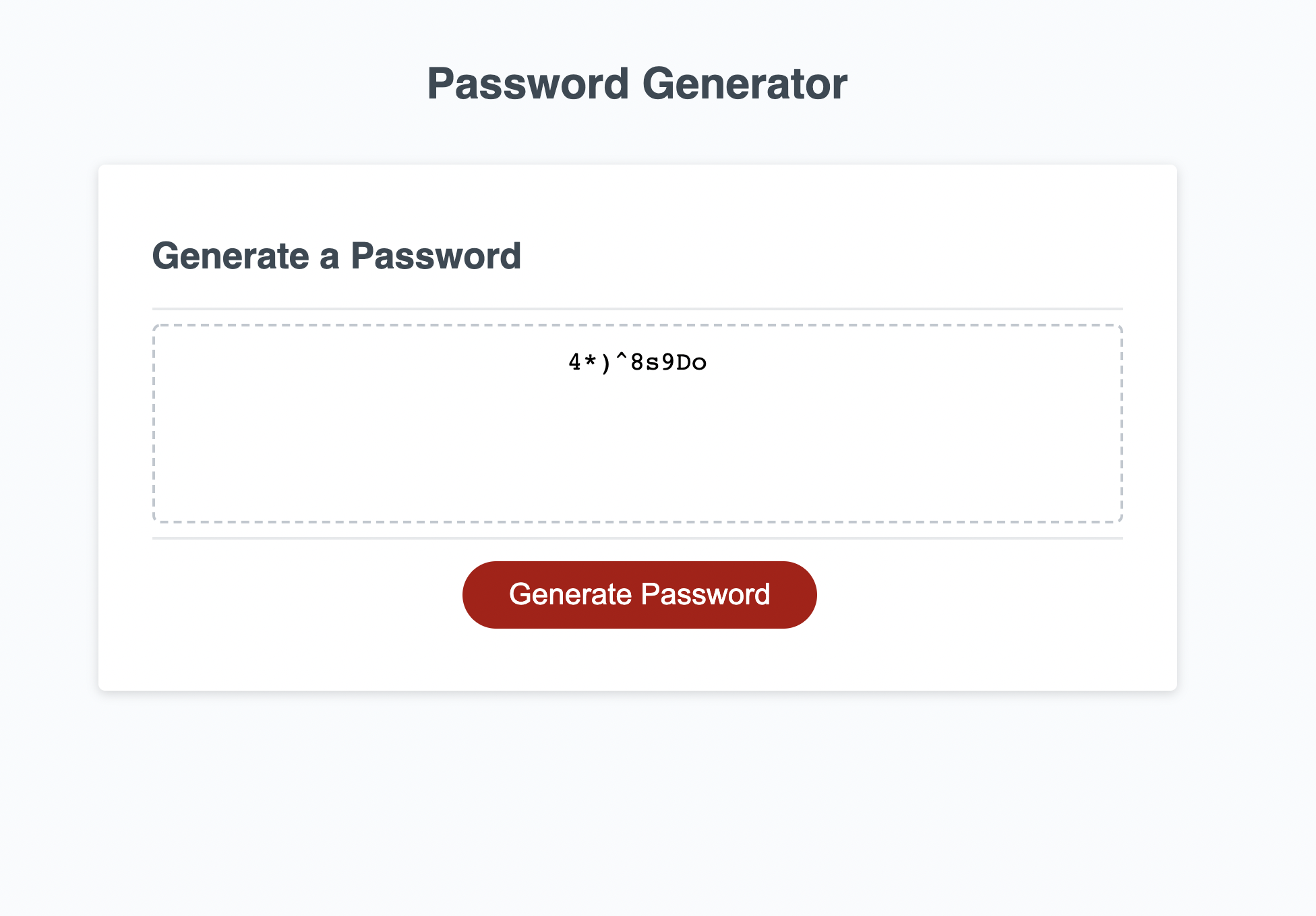Click the generated password text 4*)^8s9Do
The image size is (1316, 916).
pos(638,363)
